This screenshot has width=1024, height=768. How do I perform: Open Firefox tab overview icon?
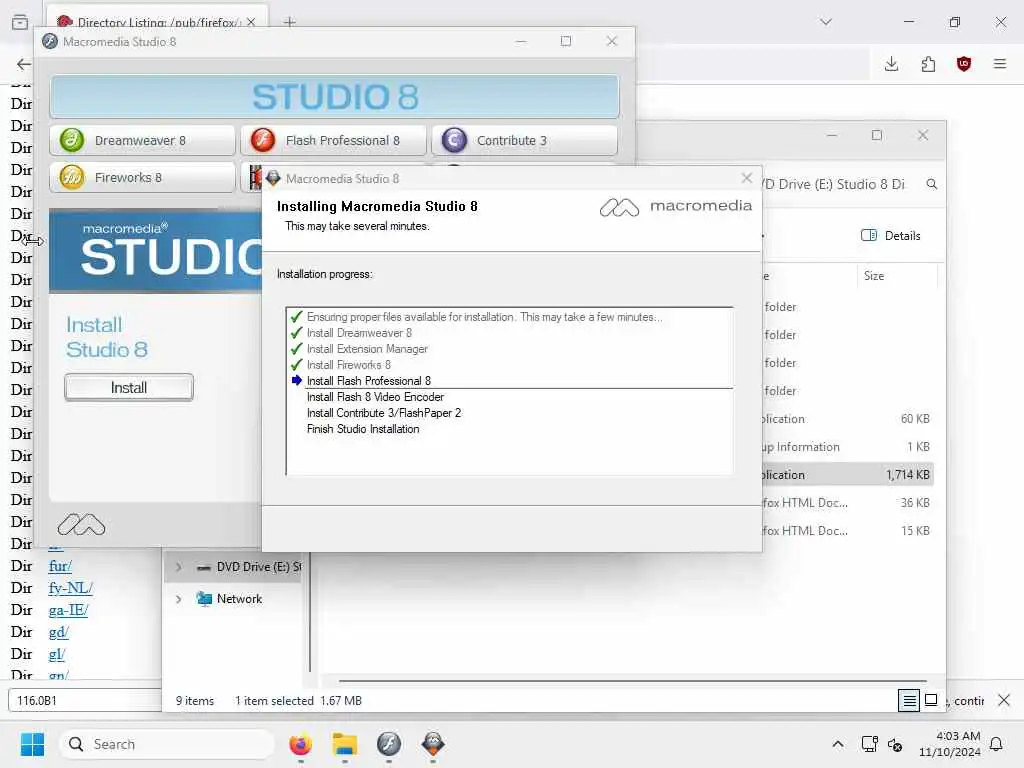[x=20, y=22]
